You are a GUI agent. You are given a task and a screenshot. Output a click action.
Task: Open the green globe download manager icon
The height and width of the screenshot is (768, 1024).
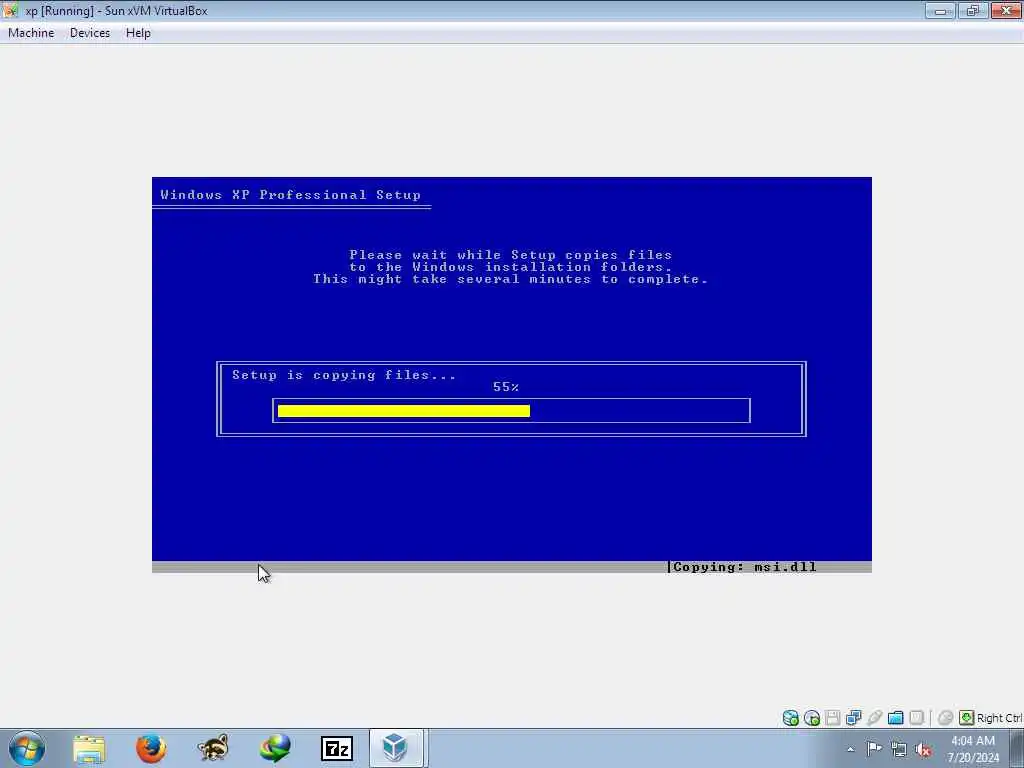[275, 748]
